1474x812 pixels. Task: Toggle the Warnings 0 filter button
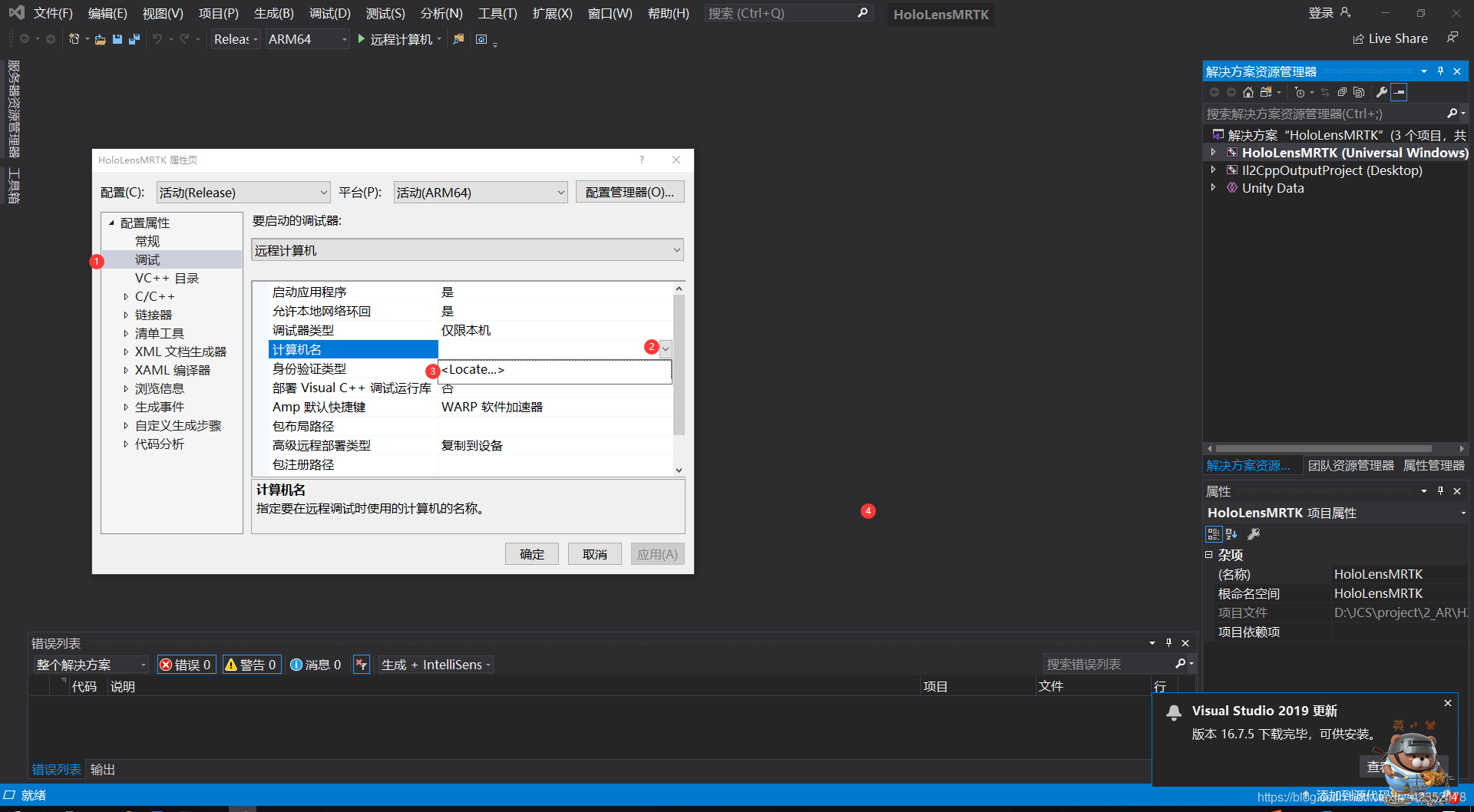(251, 665)
